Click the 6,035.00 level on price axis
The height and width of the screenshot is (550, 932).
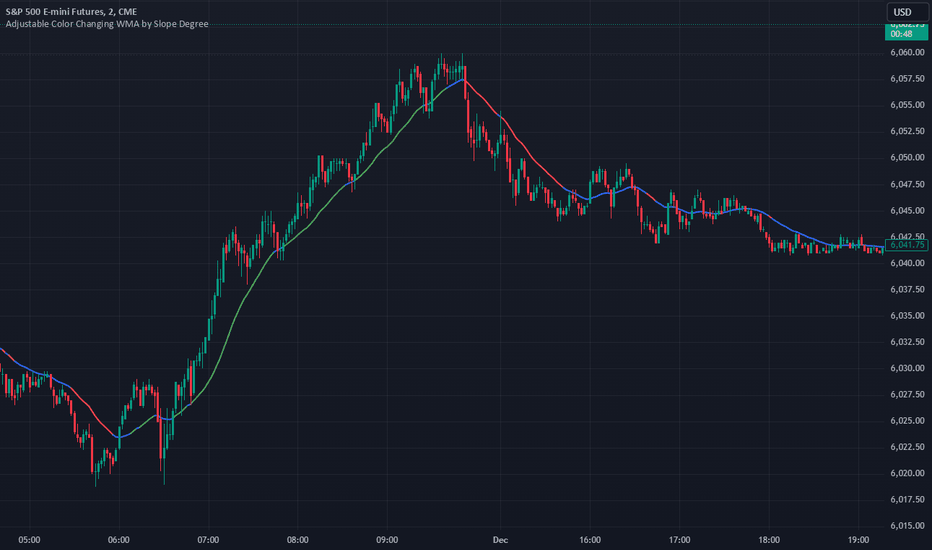[907, 316]
